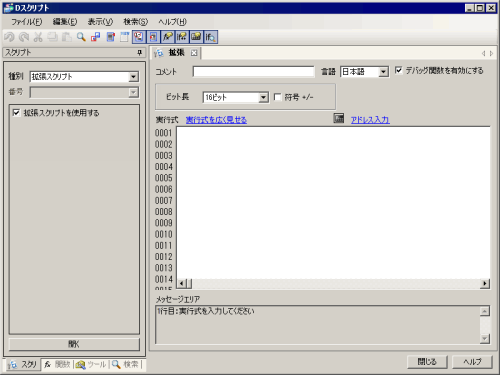Click the message area scroll up arrow

click(485, 311)
